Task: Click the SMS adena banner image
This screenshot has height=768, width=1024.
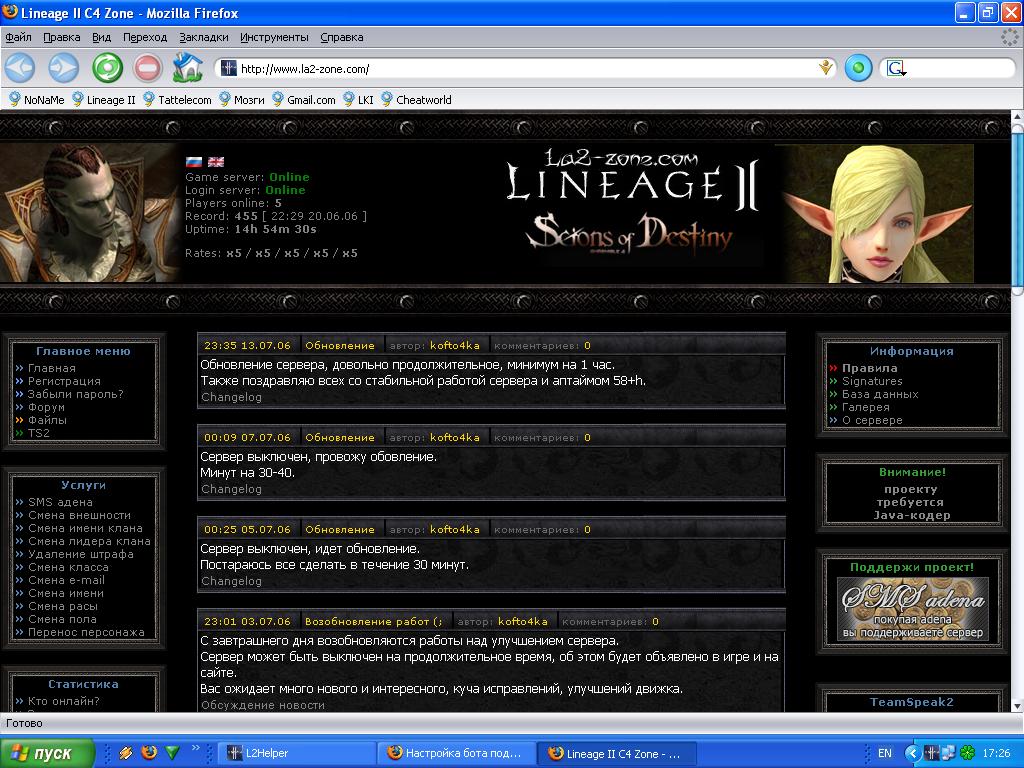Action: 912,608
